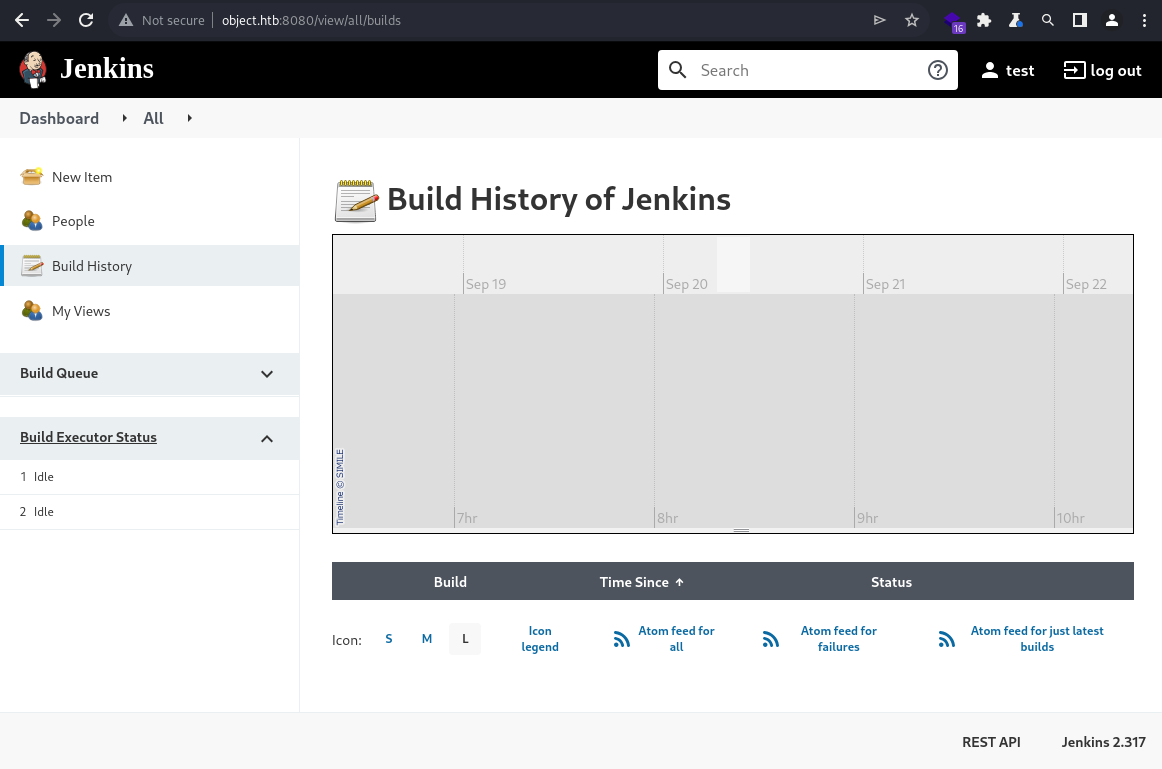The height and width of the screenshot is (769, 1162).
Task: Click the 8hr timeline label
Action: 668,518
